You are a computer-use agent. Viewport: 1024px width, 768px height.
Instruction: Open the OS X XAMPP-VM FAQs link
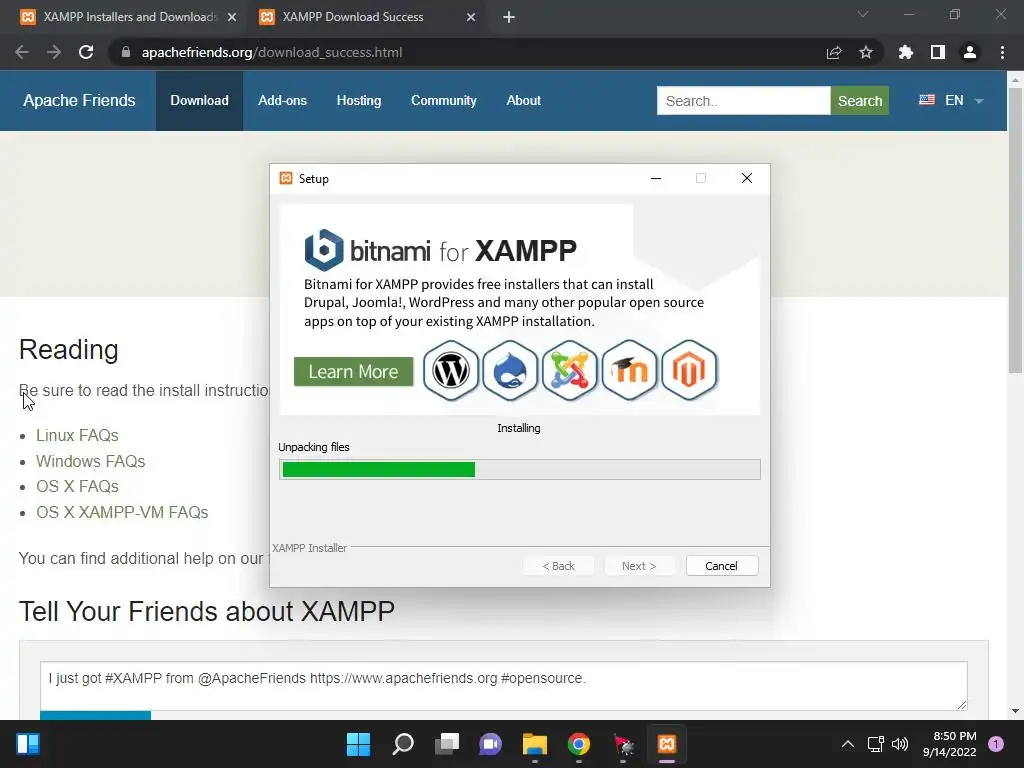tap(122, 512)
